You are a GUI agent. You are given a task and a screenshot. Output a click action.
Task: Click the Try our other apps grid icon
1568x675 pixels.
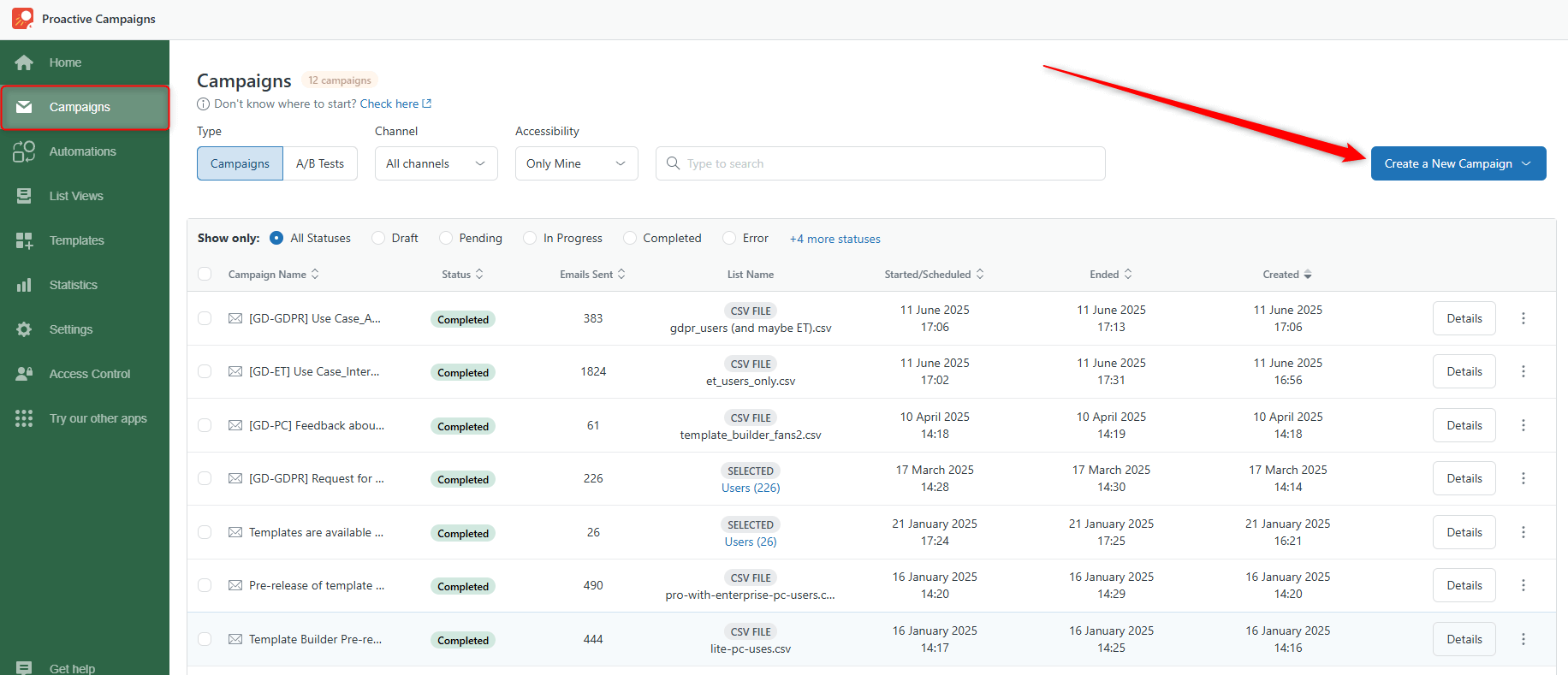(24, 418)
